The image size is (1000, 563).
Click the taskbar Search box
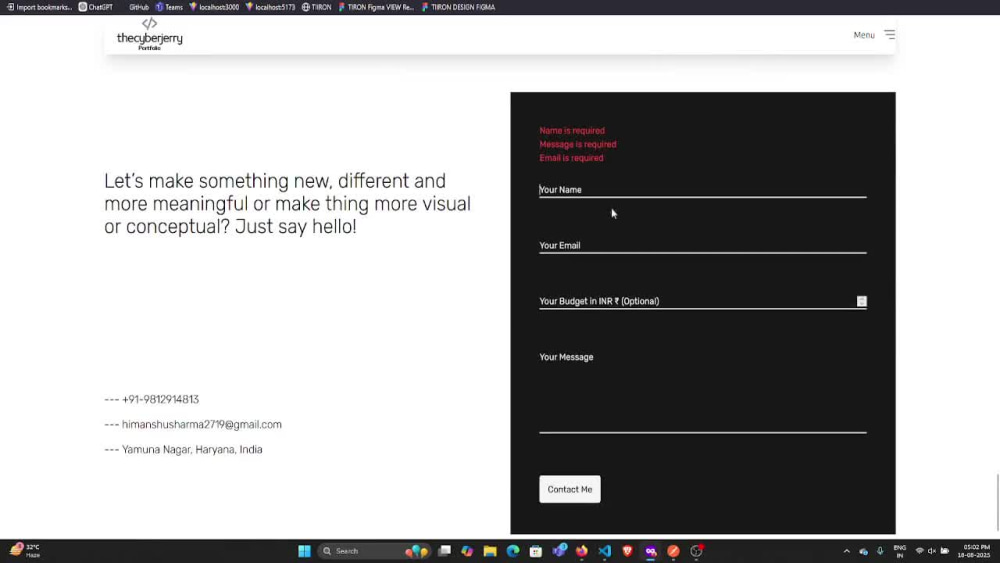[x=374, y=551]
